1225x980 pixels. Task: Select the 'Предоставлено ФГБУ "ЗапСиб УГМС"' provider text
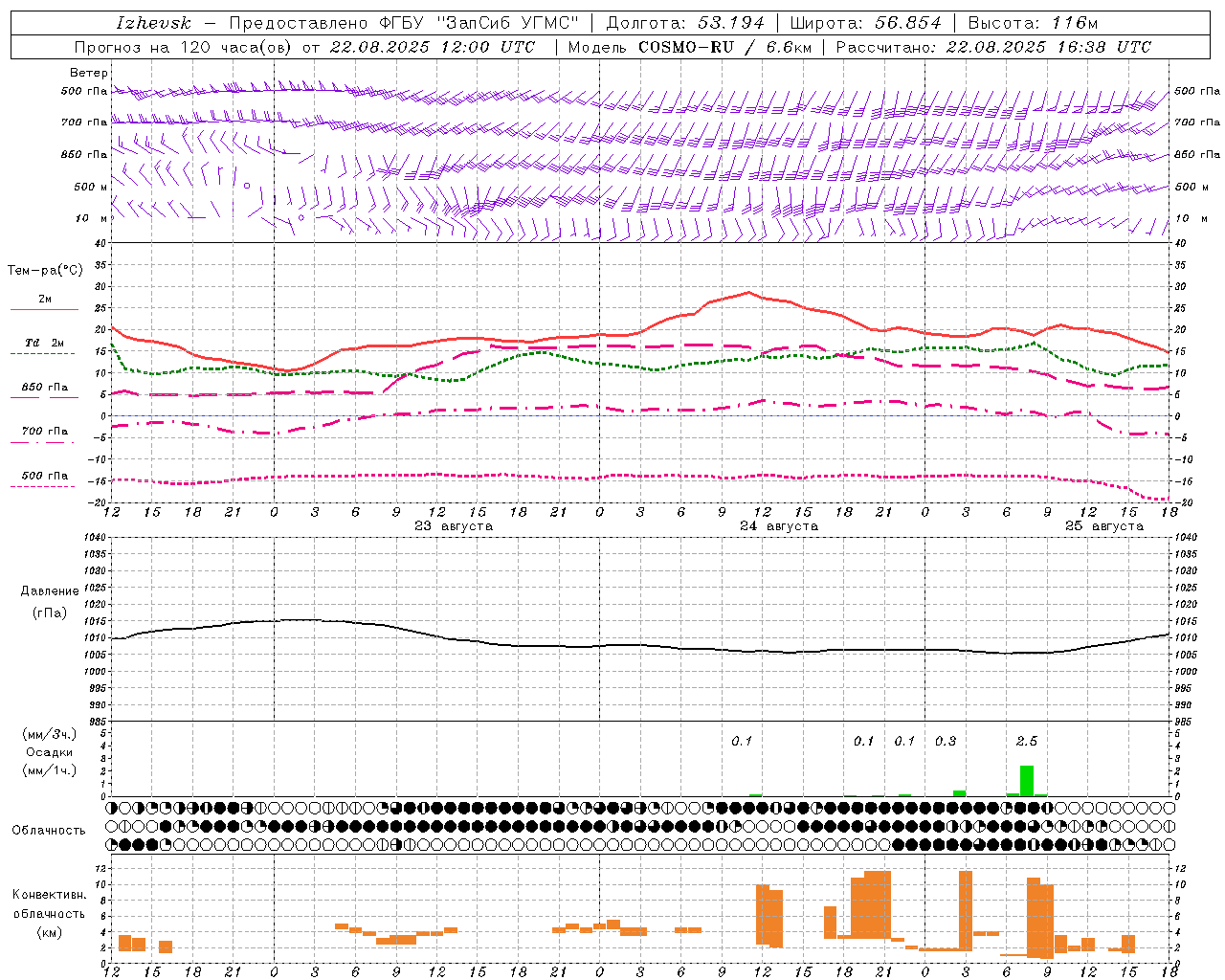404,22
